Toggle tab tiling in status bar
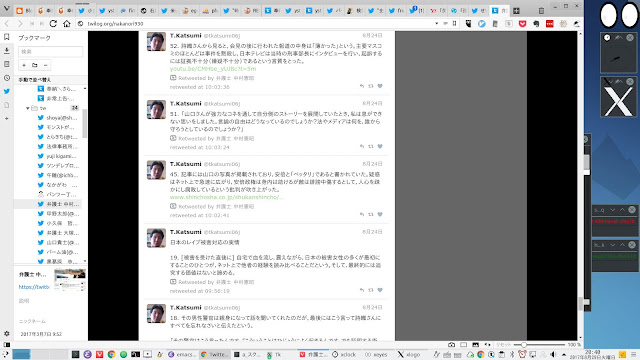640x360 pixels. (x=464, y=345)
